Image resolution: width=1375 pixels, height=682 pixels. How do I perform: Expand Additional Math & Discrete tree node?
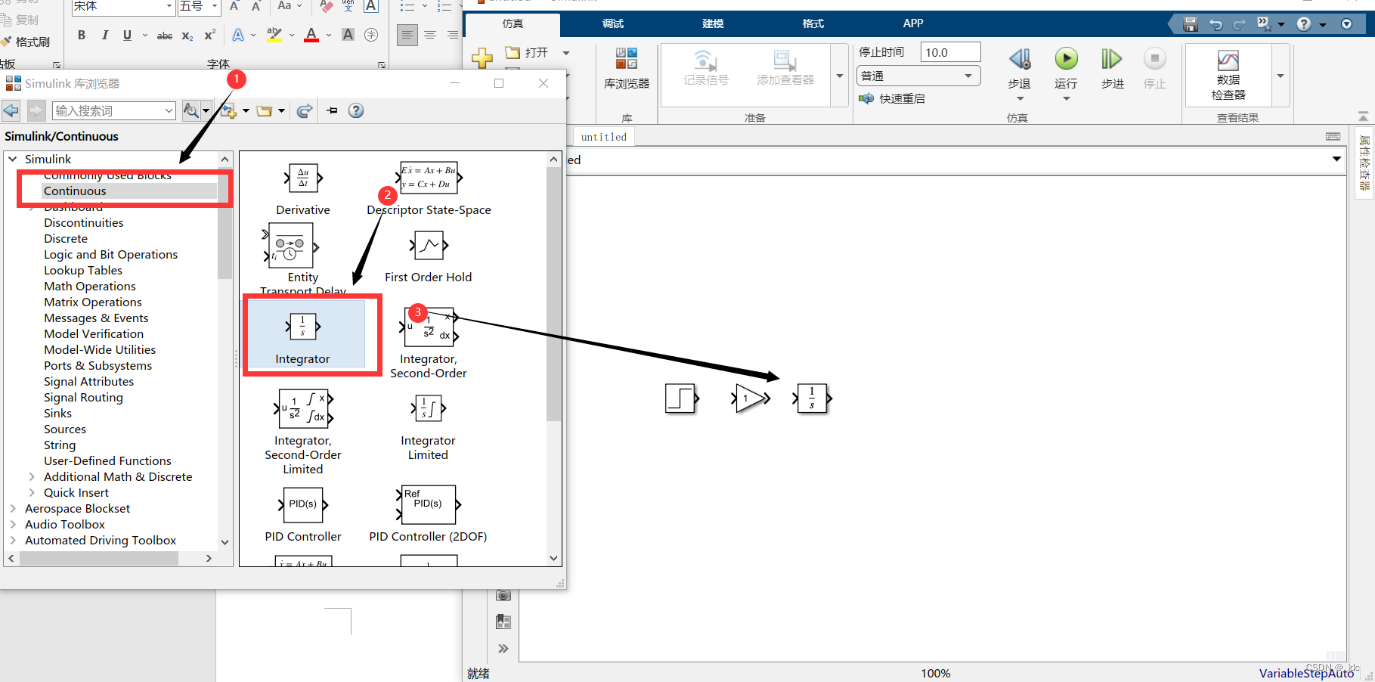click(x=32, y=477)
